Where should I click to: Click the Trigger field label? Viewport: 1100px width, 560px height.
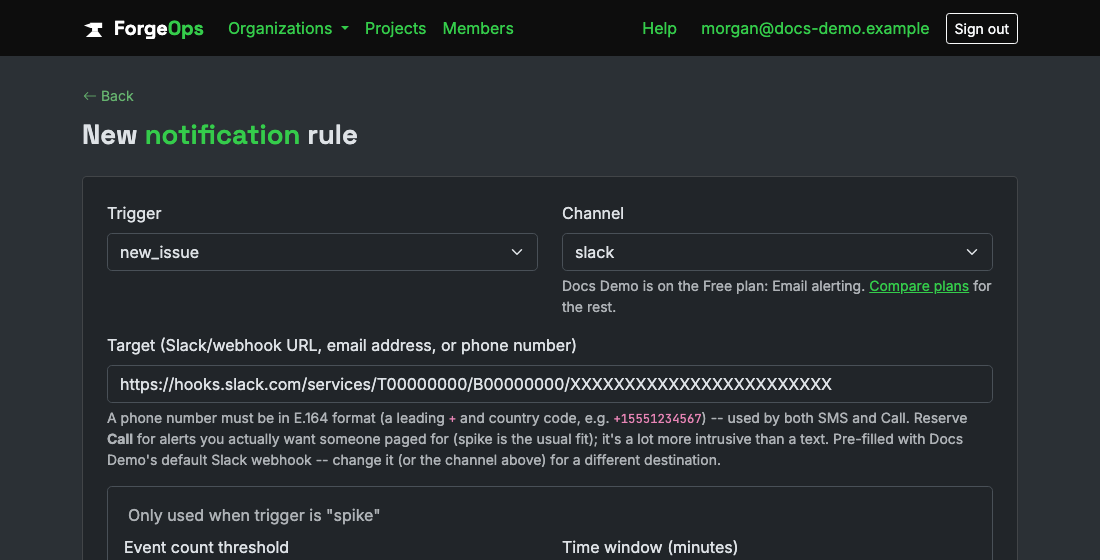coord(134,213)
